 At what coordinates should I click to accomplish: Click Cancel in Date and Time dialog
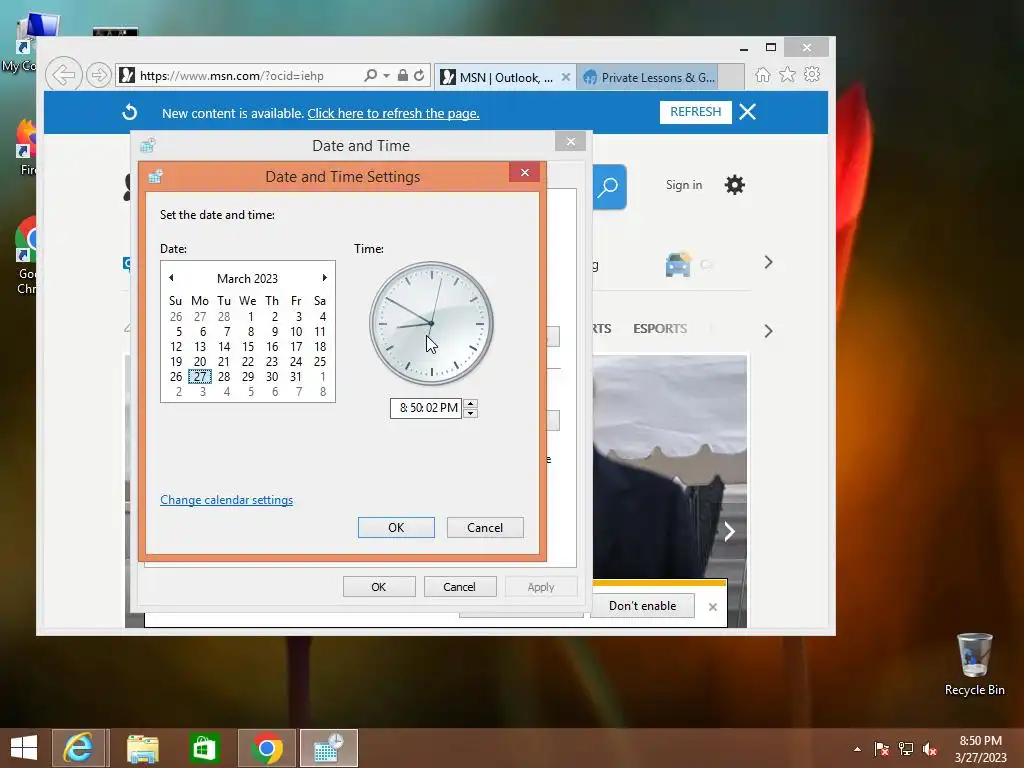460,587
